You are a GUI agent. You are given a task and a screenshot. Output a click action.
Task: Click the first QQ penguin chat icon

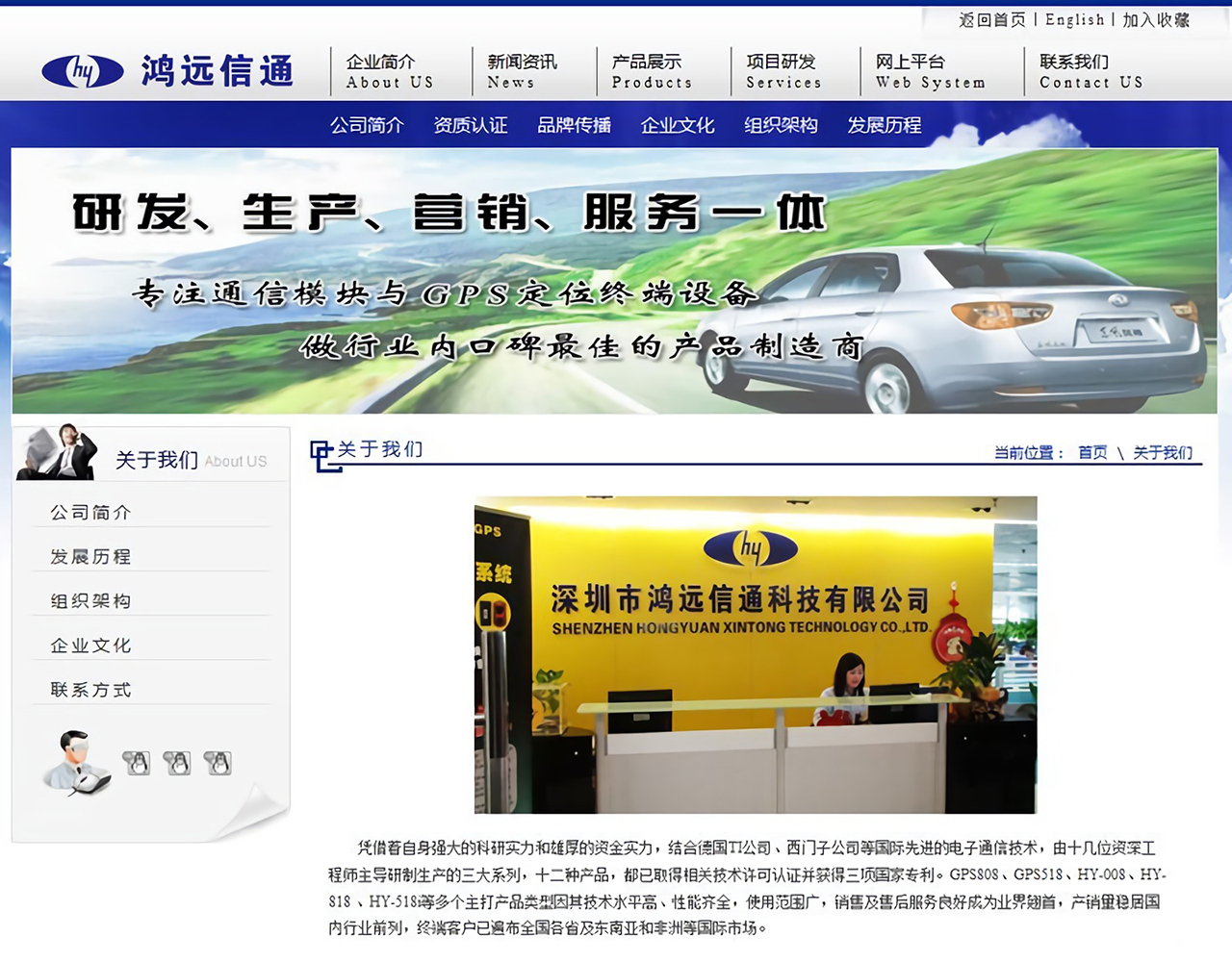point(137,763)
